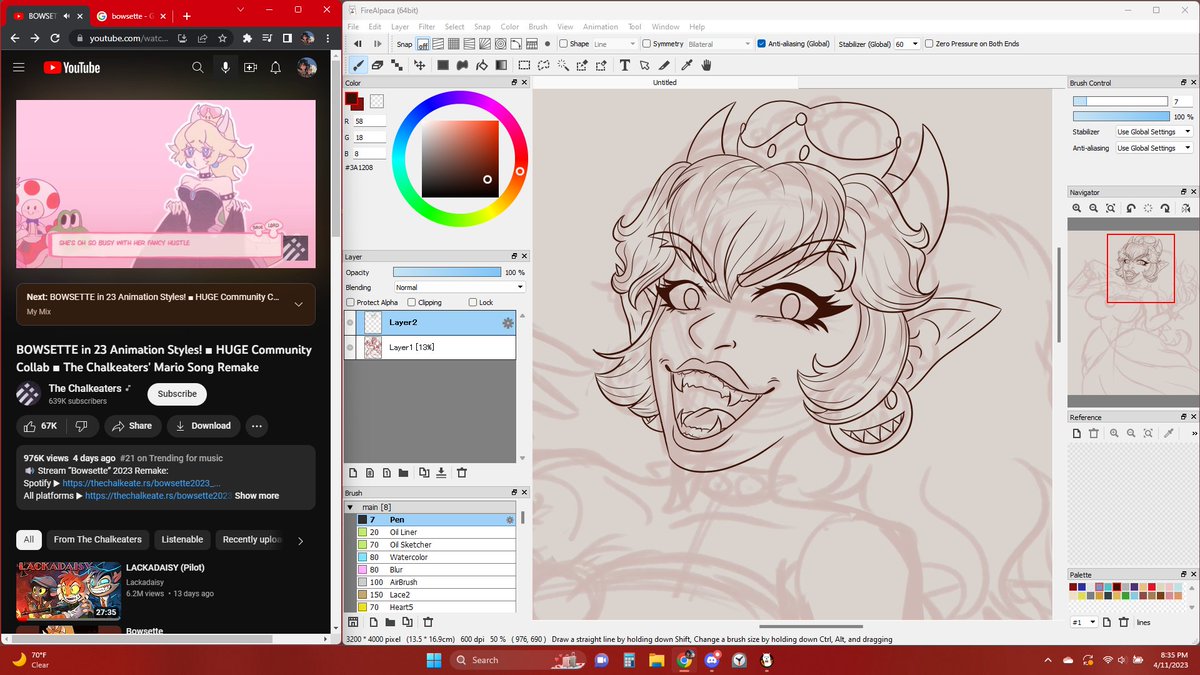Open the Stabilizer (Global) value dropdown

(907, 44)
